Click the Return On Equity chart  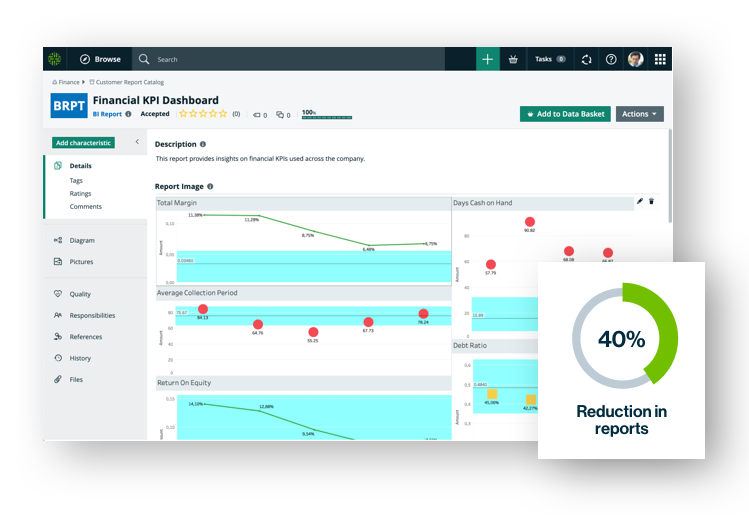(x=304, y=408)
